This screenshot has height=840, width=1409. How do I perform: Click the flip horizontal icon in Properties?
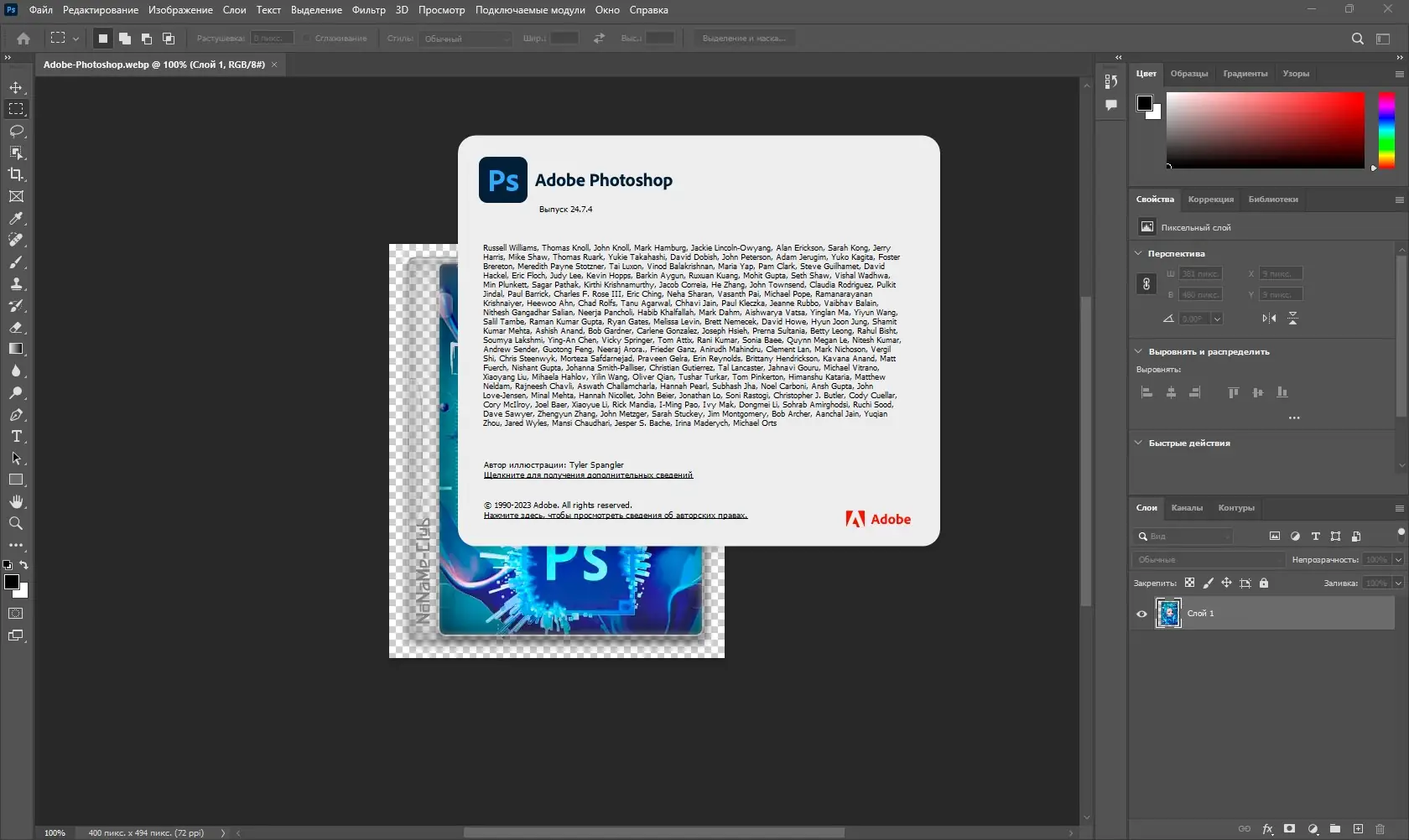(1269, 319)
